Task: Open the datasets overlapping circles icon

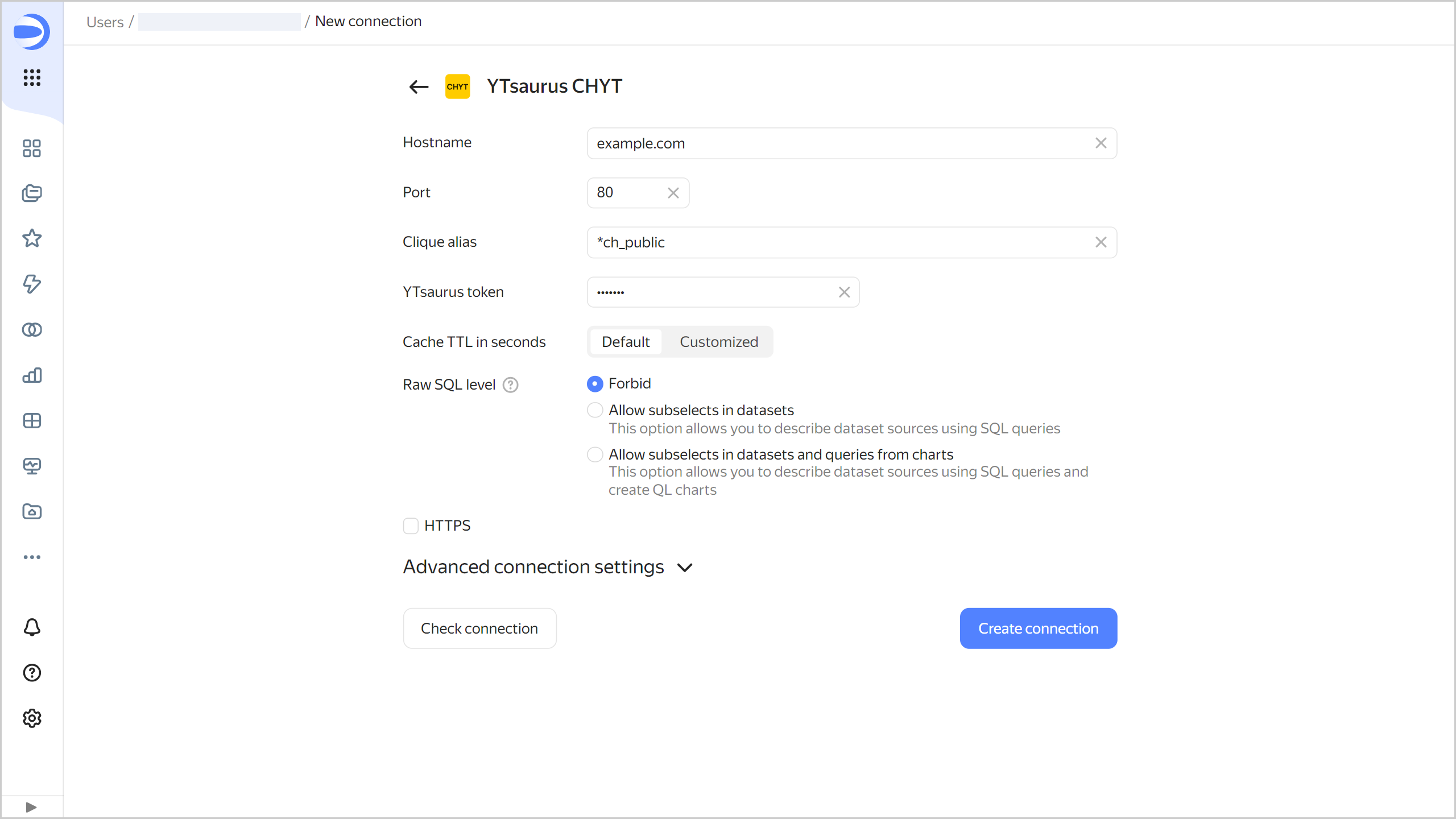Action: 32,329
